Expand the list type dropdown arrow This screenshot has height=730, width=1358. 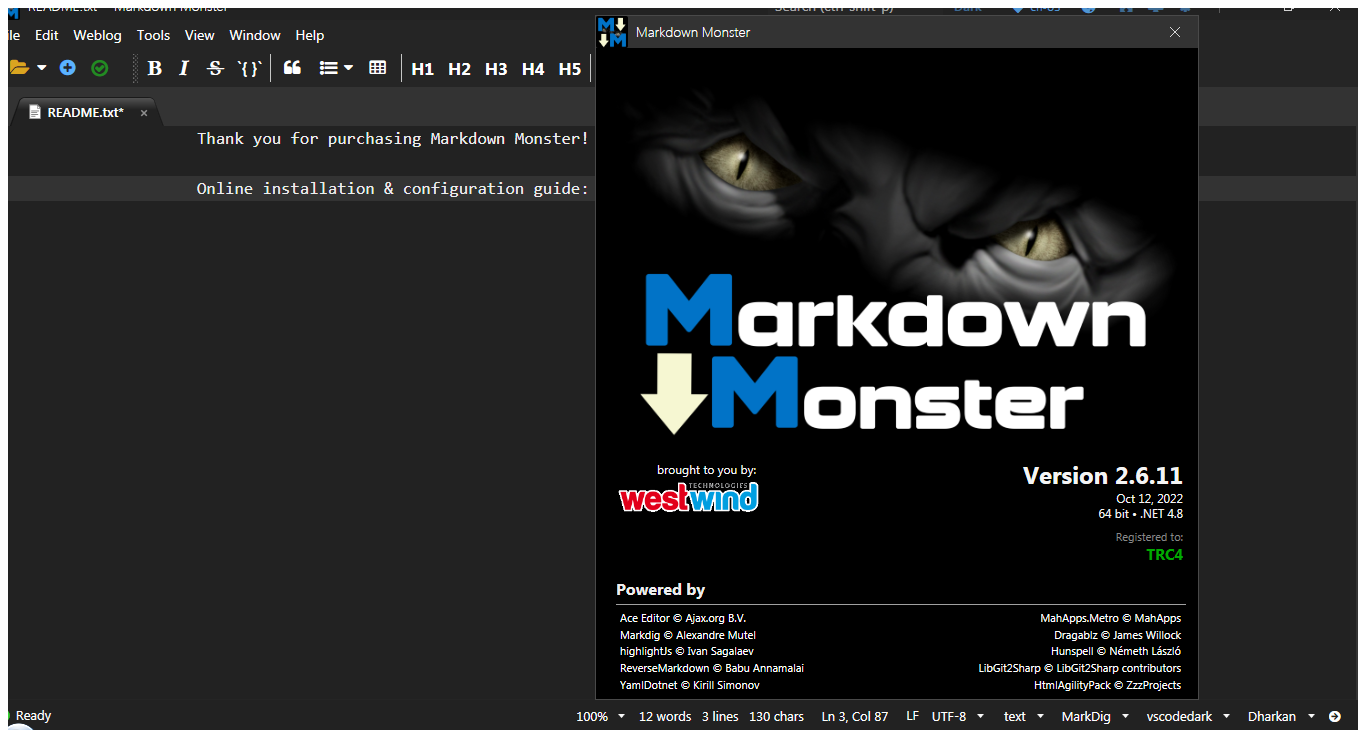(348, 68)
